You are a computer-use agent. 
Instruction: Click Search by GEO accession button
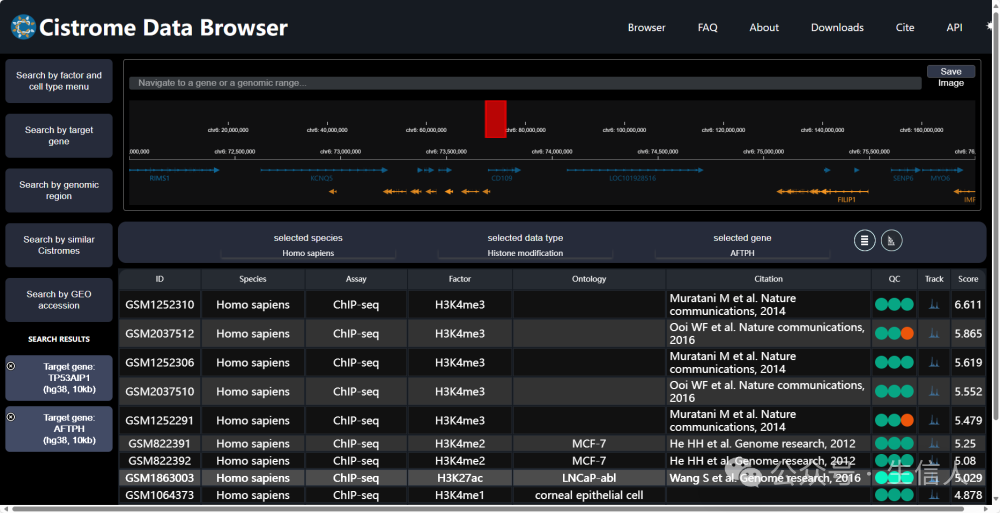59,300
